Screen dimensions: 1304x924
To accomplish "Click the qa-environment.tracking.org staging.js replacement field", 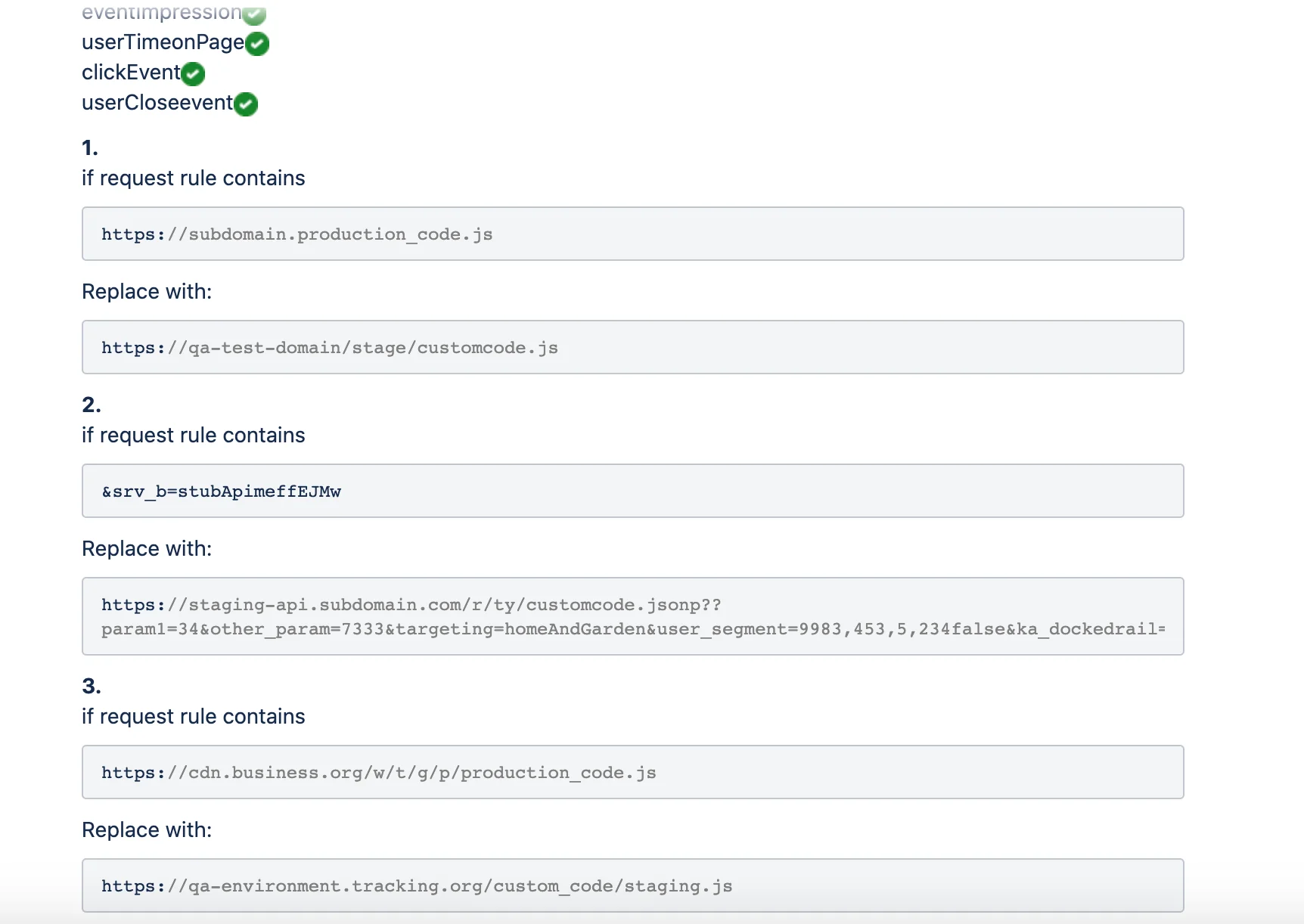I will pos(632,885).
